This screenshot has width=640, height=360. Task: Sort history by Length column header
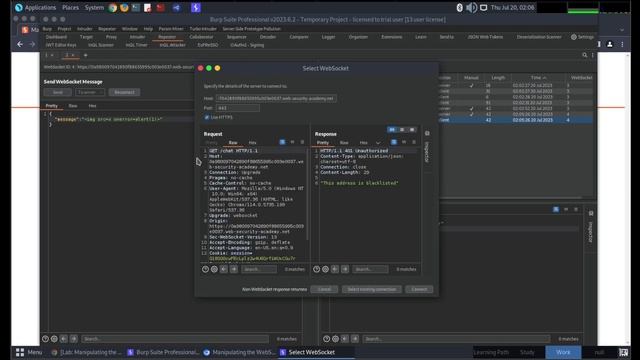coord(498,78)
